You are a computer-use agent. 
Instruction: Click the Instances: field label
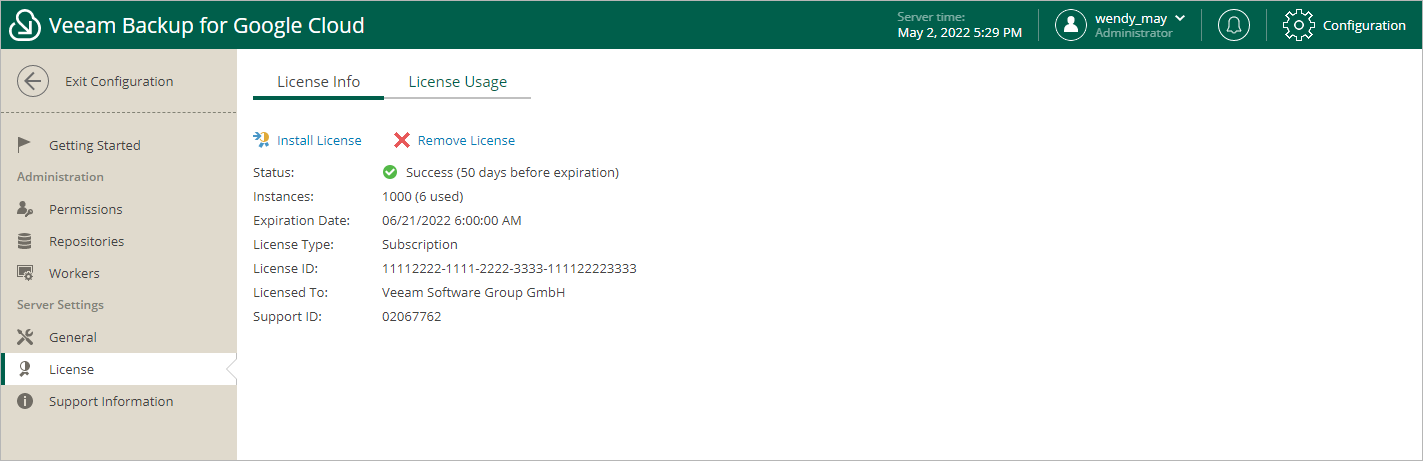click(x=283, y=196)
